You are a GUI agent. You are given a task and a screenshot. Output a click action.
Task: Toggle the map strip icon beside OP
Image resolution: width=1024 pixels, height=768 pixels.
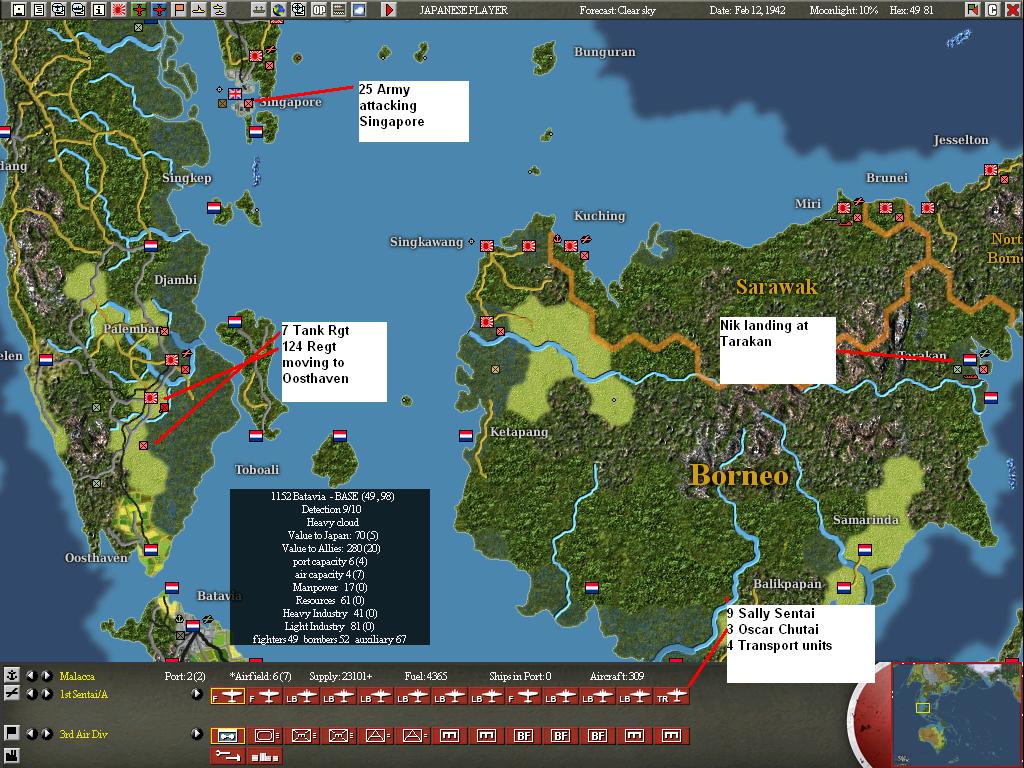pyautogui.click(x=338, y=9)
